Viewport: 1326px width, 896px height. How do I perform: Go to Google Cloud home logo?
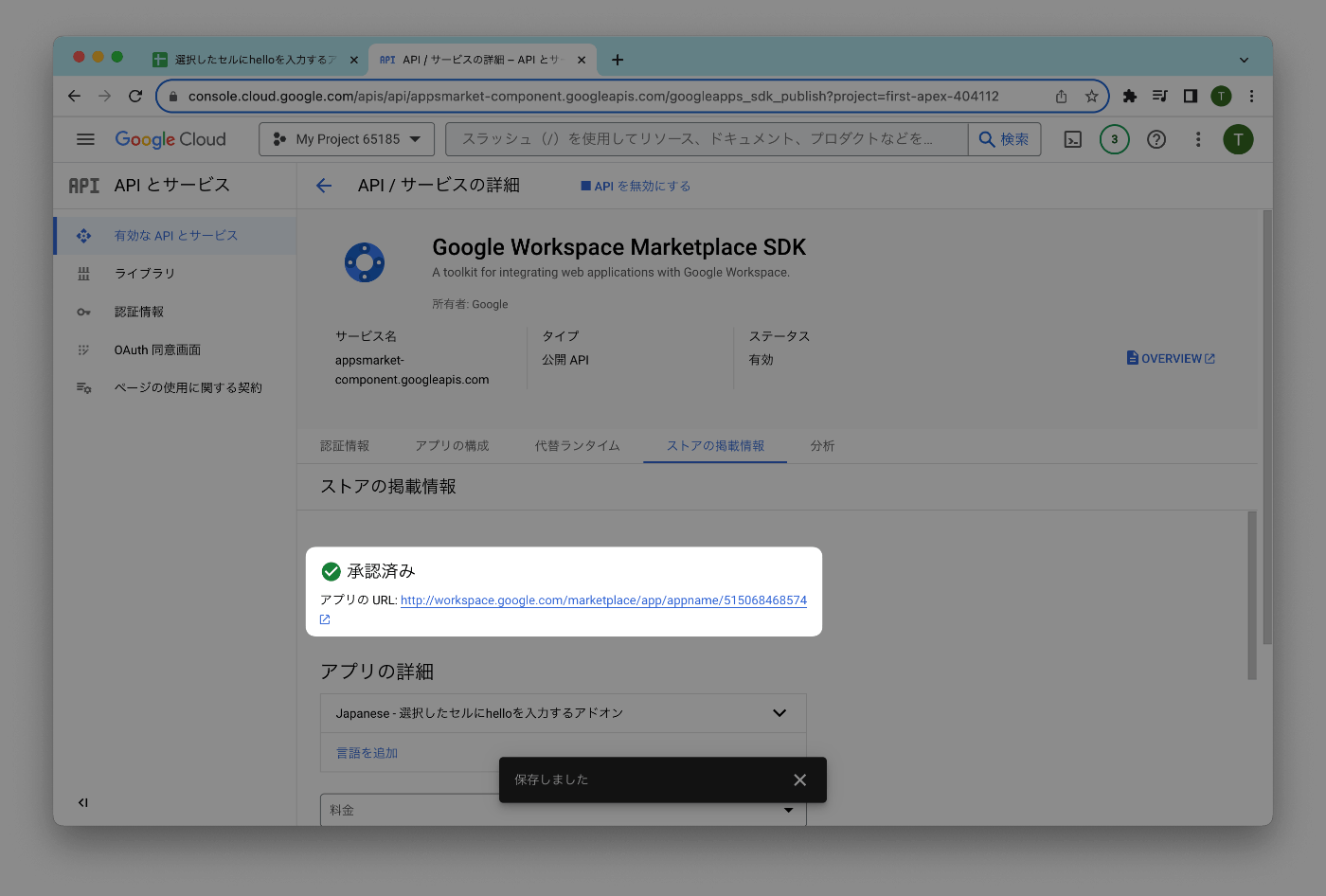[170, 139]
